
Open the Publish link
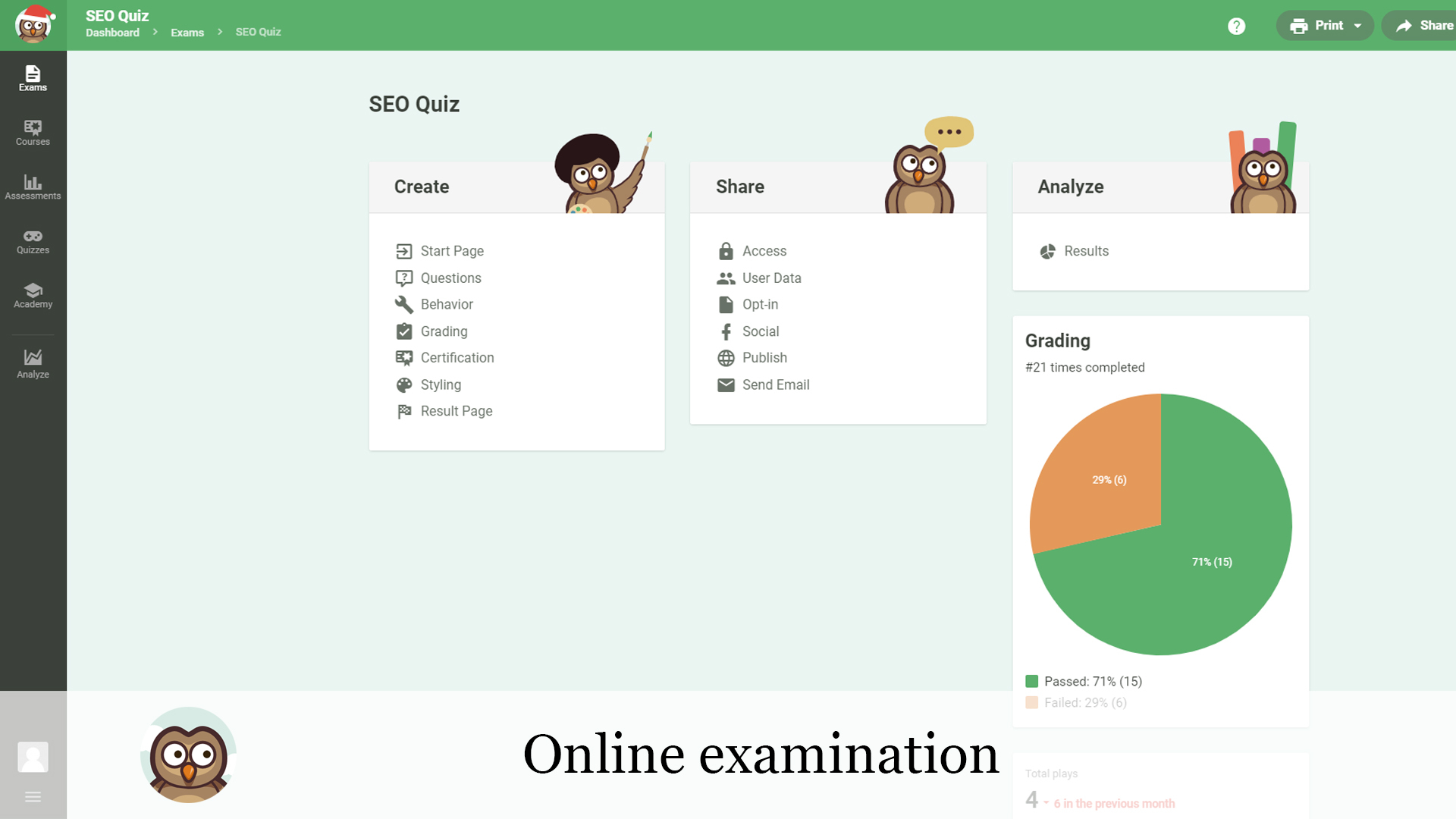(764, 358)
